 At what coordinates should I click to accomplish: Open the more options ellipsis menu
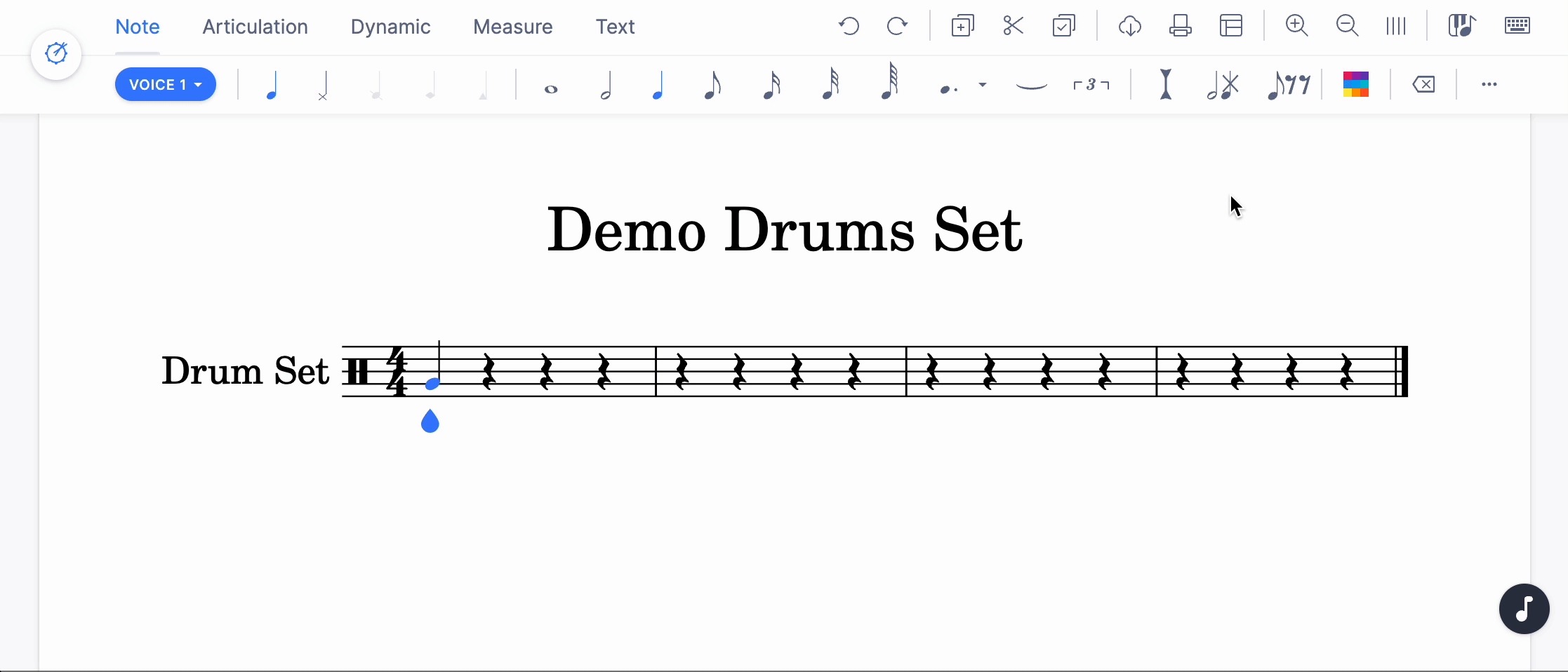tap(1489, 85)
